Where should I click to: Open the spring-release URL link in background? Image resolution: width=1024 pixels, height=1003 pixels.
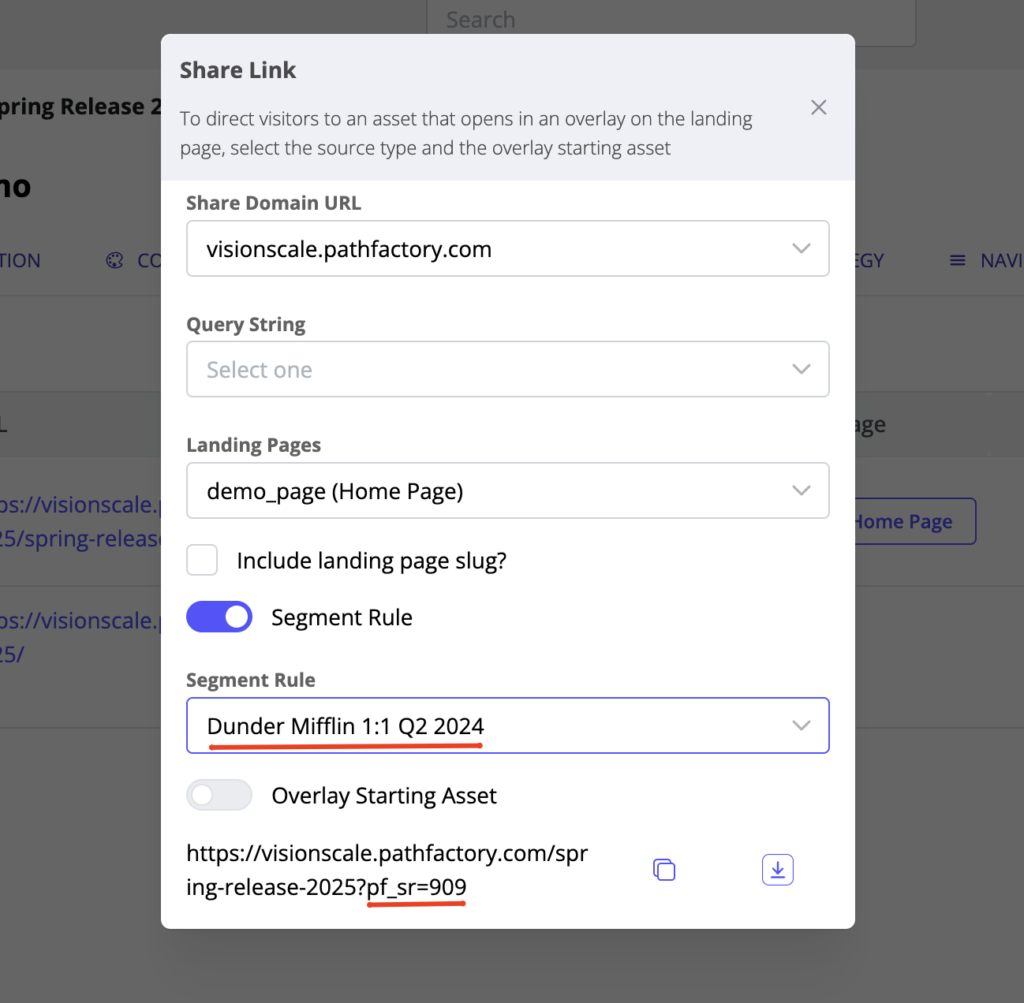click(x=80, y=521)
